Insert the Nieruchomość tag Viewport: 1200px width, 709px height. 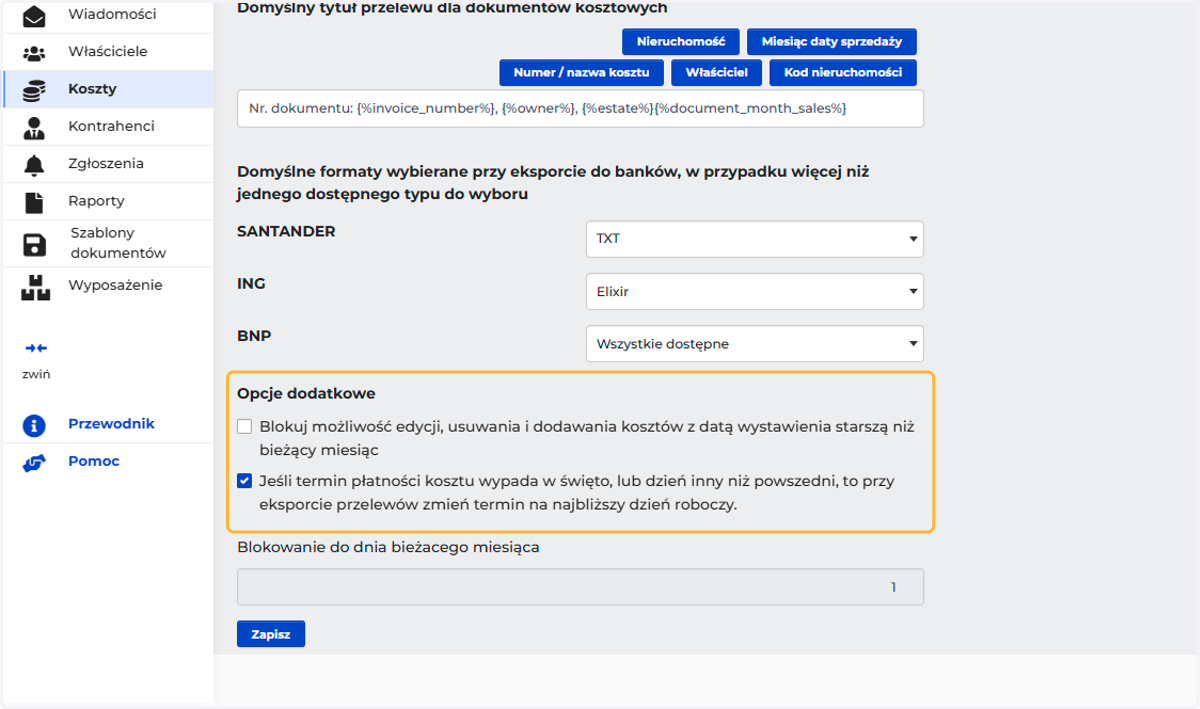coord(680,41)
